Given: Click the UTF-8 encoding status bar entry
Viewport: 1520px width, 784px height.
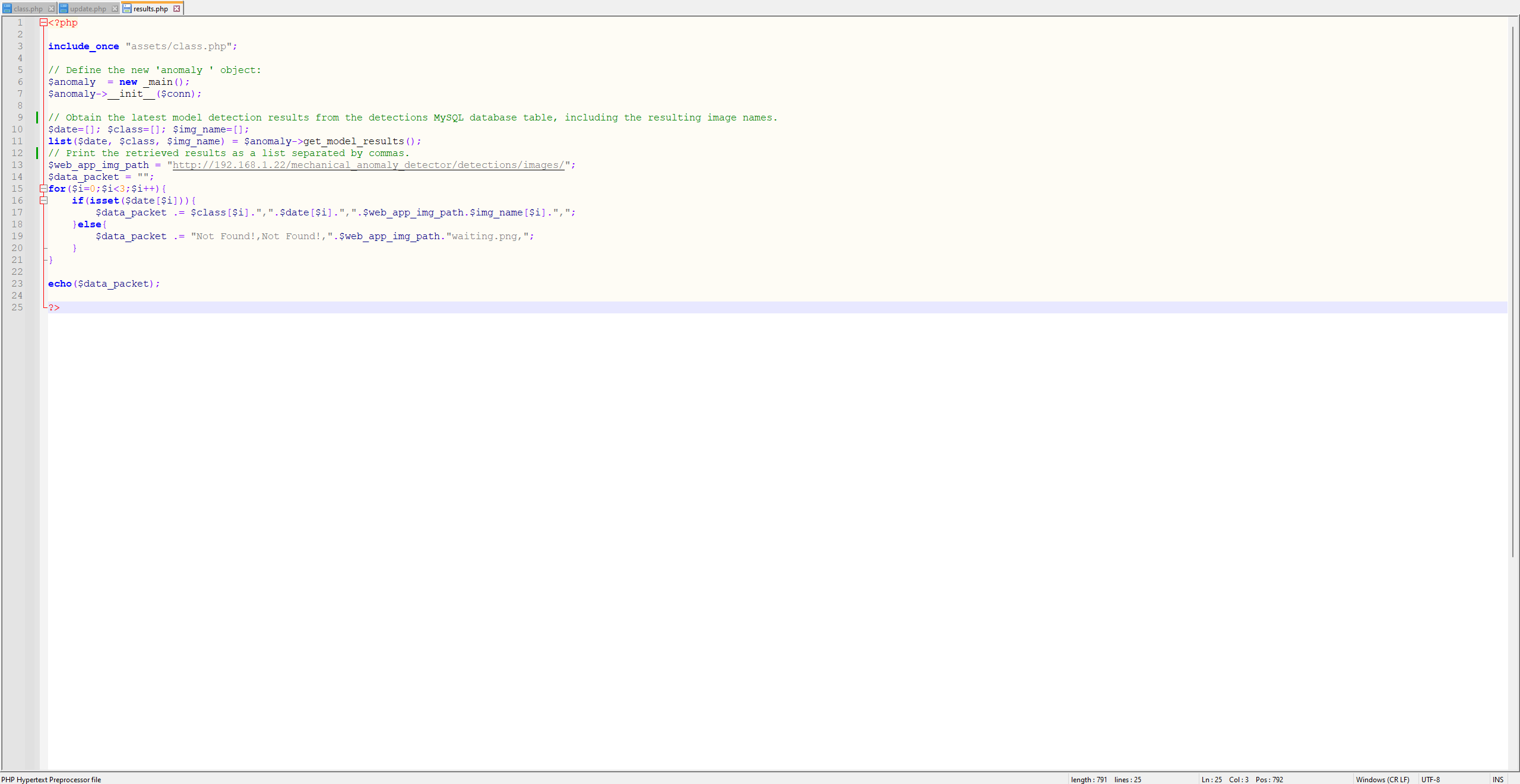Looking at the screenshot, I should [x=1430, y=779].
